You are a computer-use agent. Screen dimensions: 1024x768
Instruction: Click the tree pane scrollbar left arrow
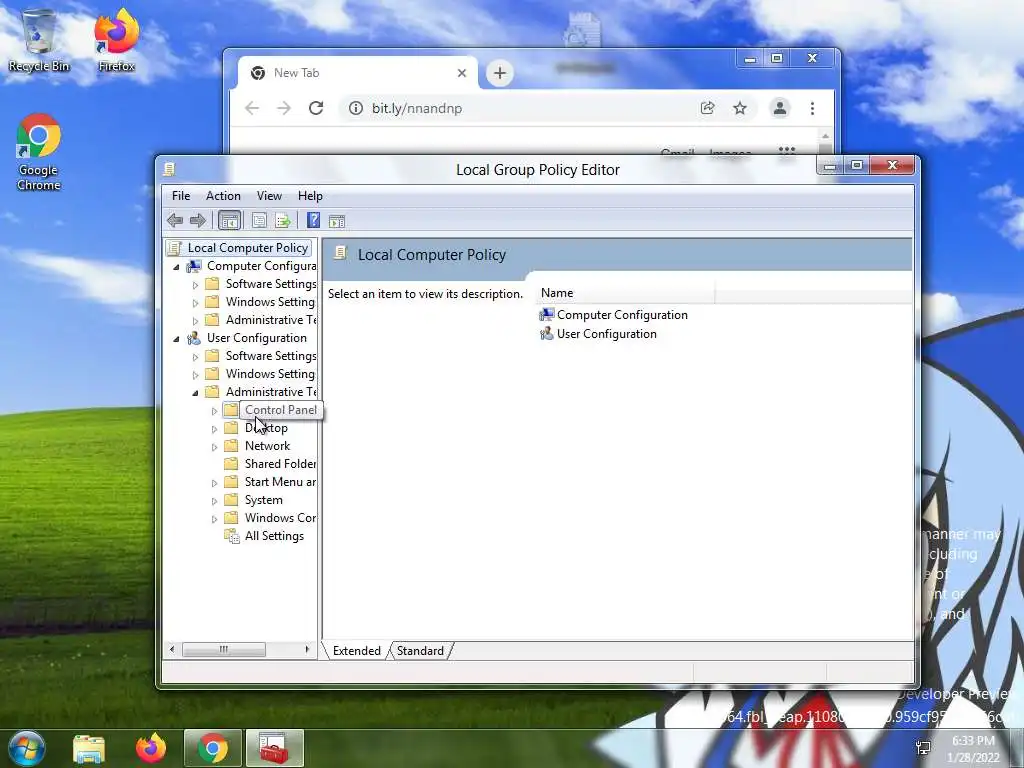172,649
